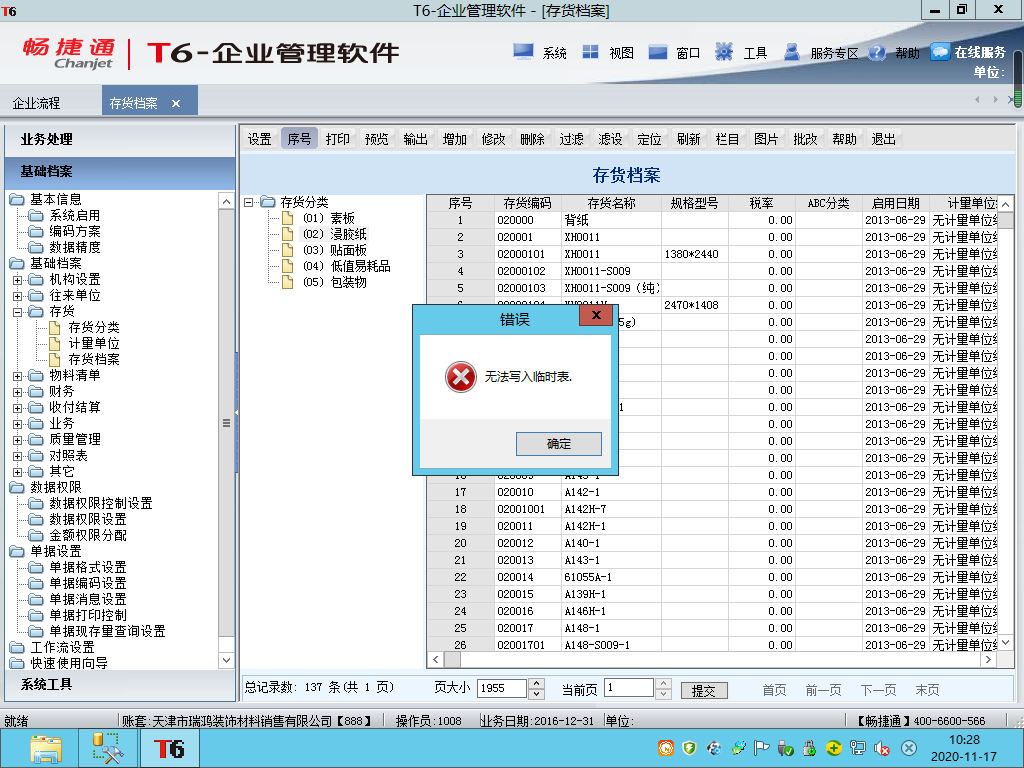
Task: Click the muted volume tray icon
Action: point(882,748)
